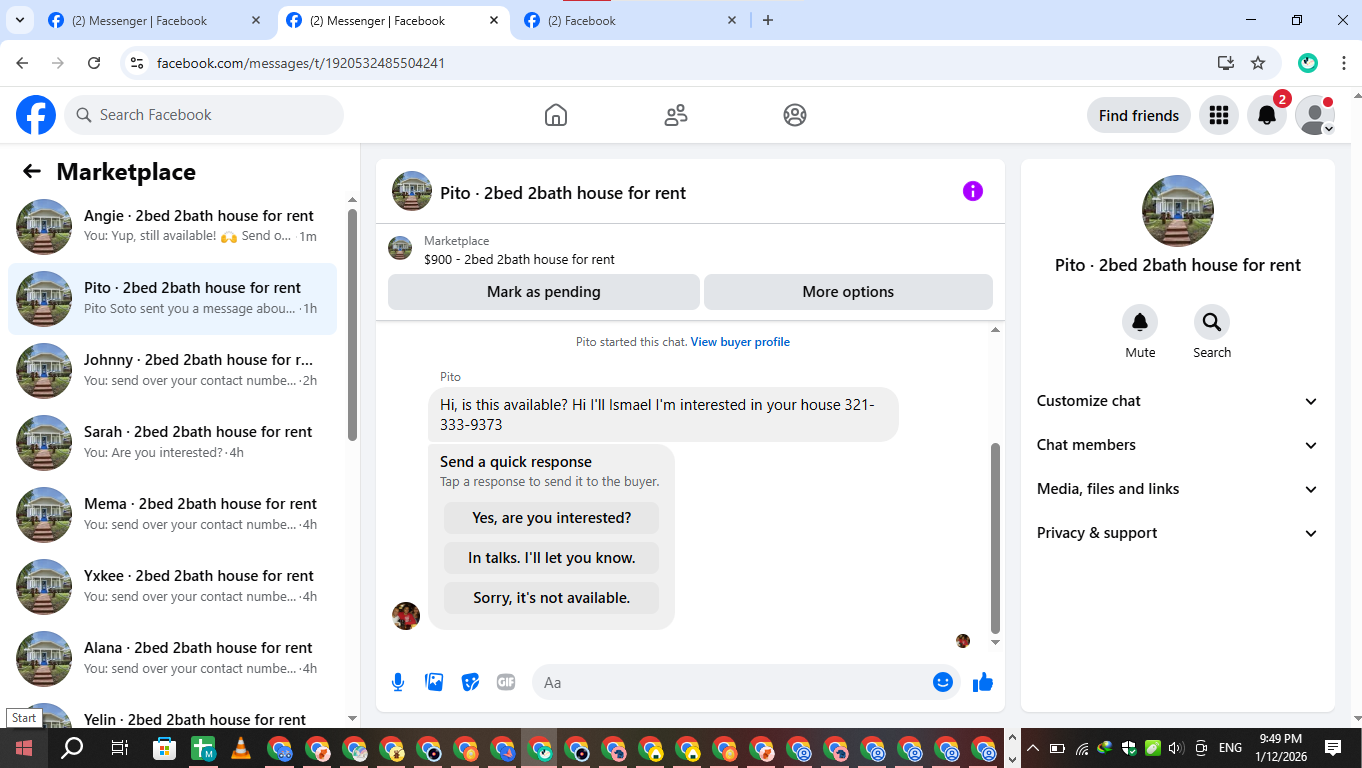Image resolution: width=1362 pixels, height=768 pixels.
Task: Open Yxkee's house for rent chat
Action: (x=172, y=587)
